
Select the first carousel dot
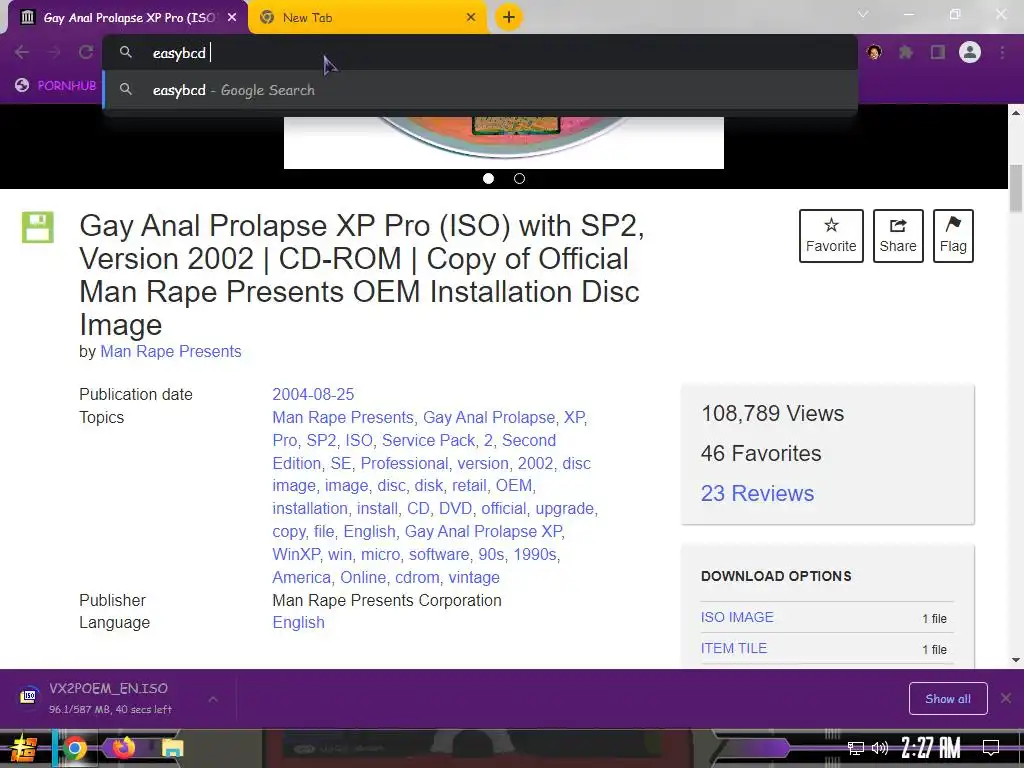tap(488, 178)
